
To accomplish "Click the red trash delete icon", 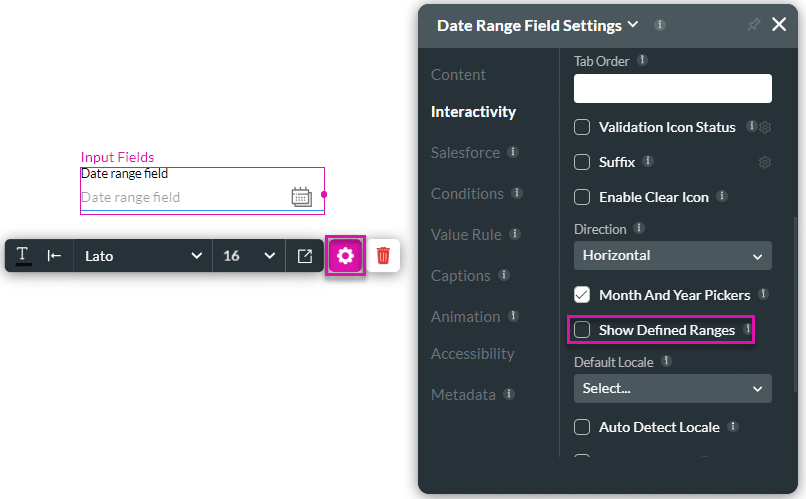I will click(383, 256).
